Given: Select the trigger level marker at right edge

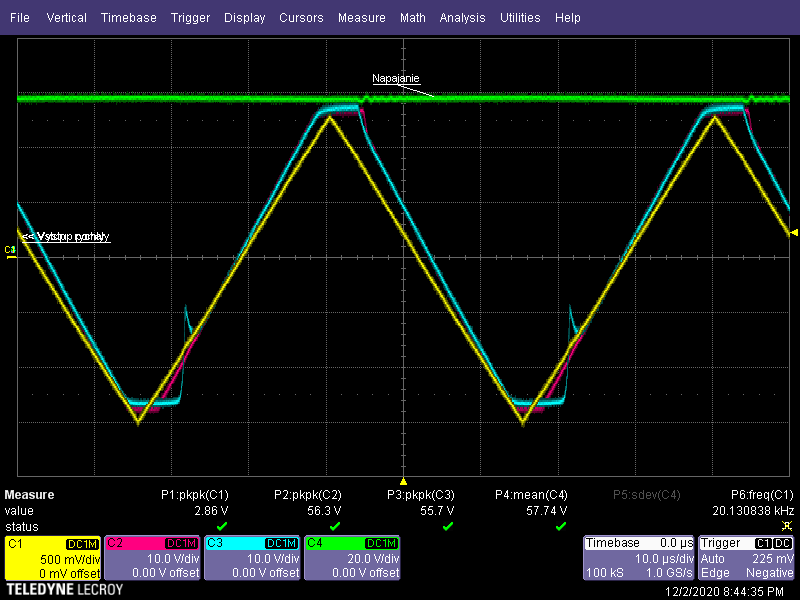Looking at the screenshot, I should coord(793,233).
